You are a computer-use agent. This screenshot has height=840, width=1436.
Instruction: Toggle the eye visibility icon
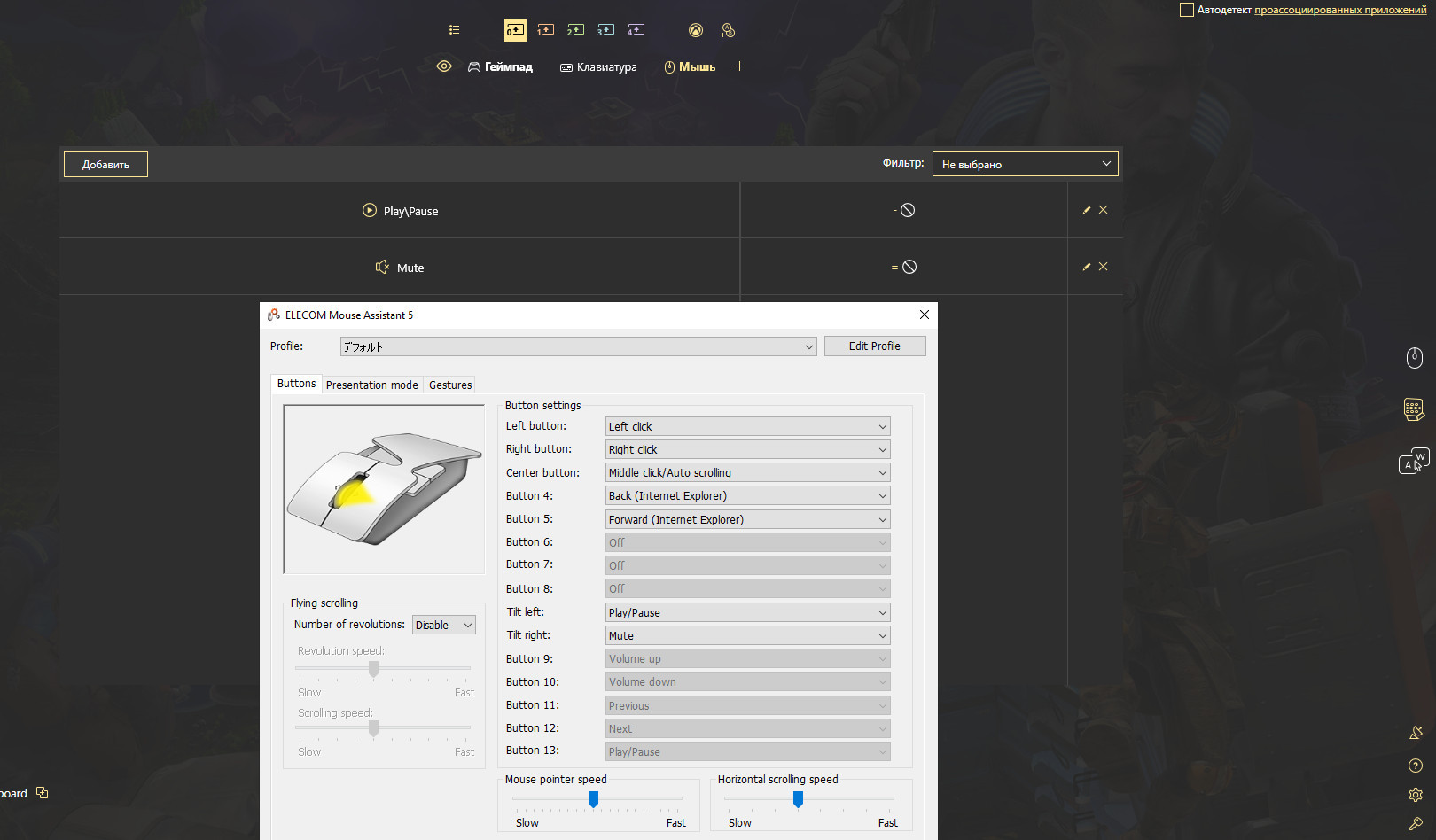pos(444,66)
